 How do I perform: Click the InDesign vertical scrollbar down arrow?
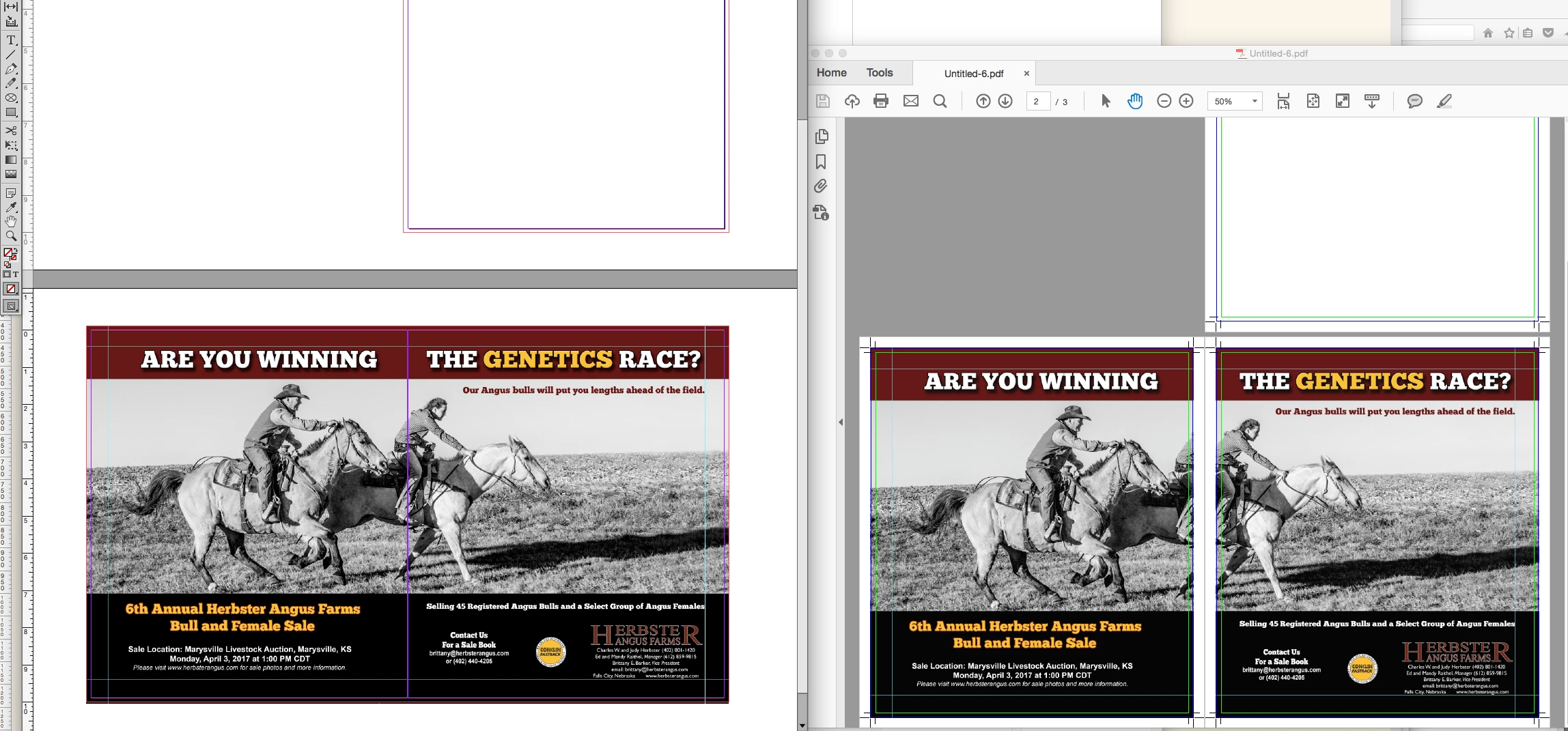pyautogui.click(x=802, y=725)
